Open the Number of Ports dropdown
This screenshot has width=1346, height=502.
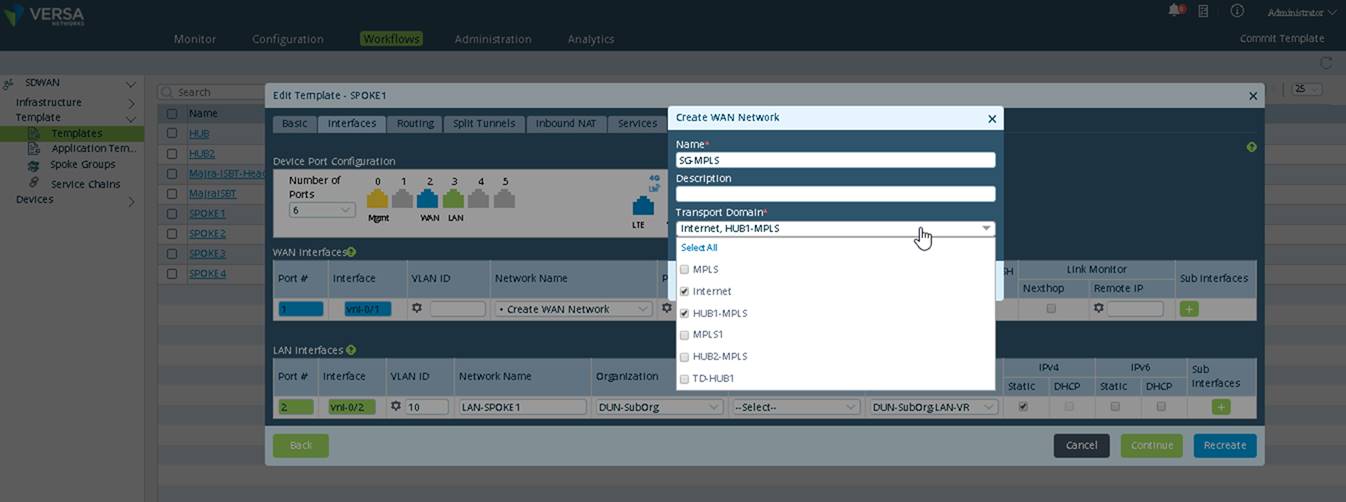pos(321,210)
